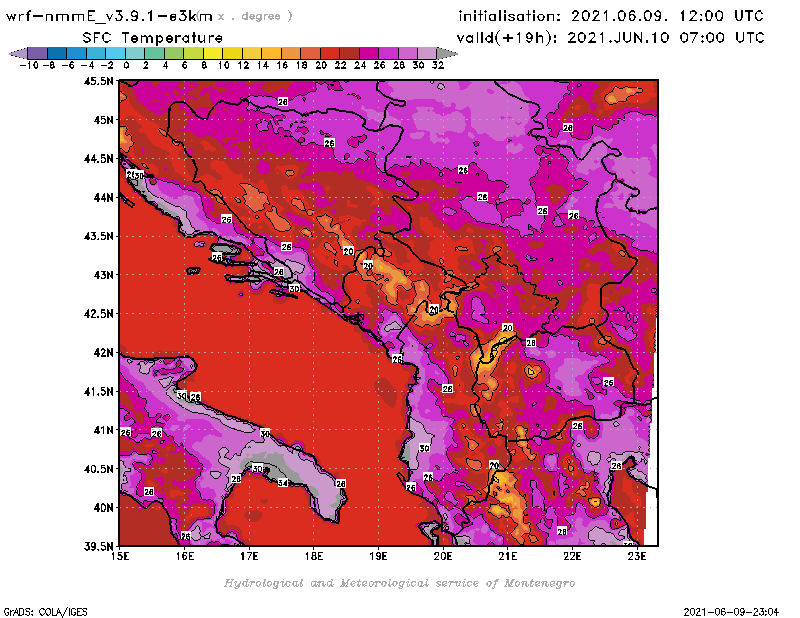Click the 45N latitude label

pyautogui.click(x=104, y=120)
